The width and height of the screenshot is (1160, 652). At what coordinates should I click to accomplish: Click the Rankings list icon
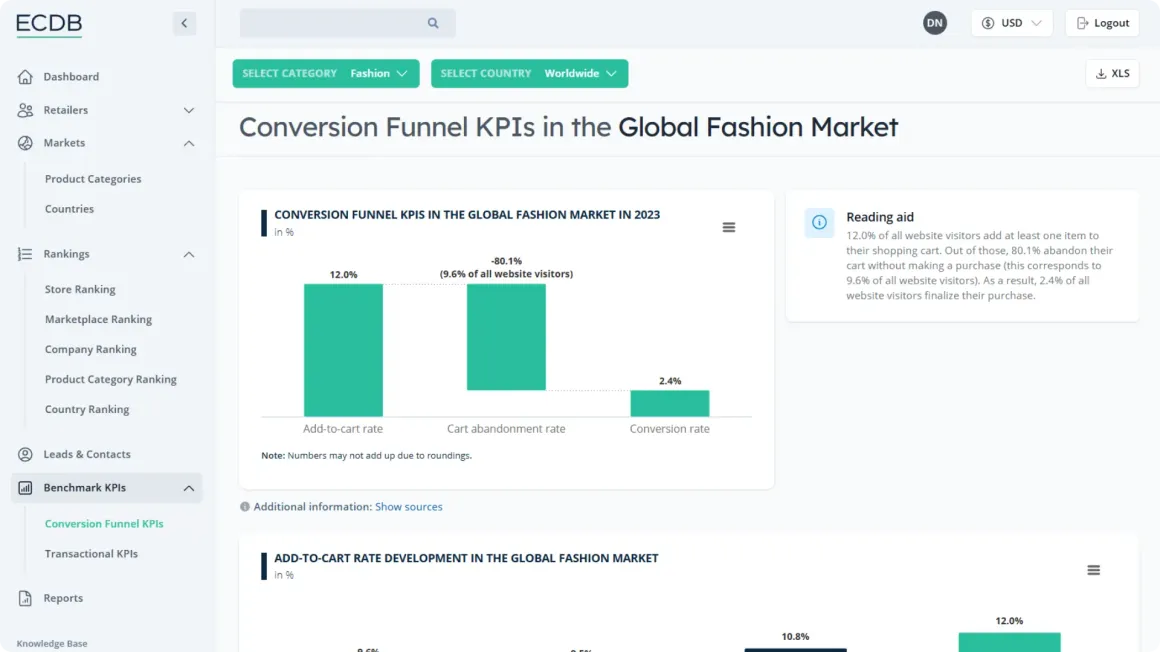click(25, 254)
